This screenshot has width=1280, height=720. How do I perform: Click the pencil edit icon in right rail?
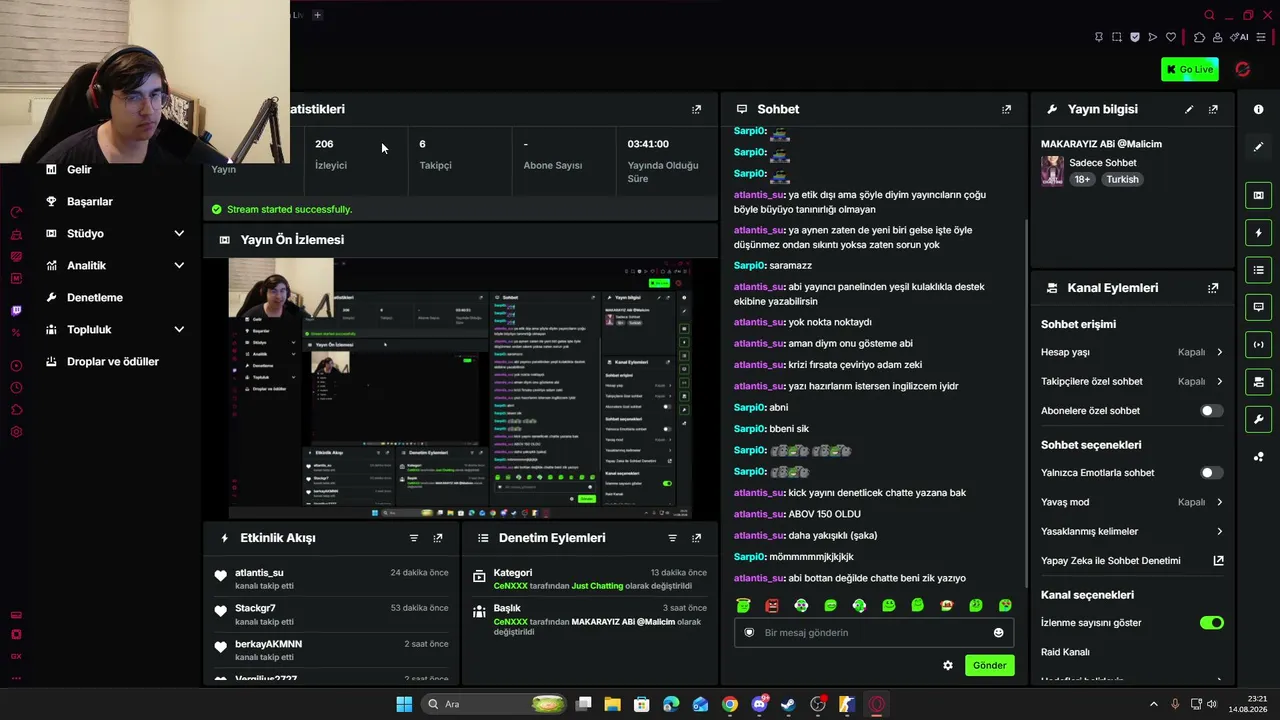(x=1258, y=146)
